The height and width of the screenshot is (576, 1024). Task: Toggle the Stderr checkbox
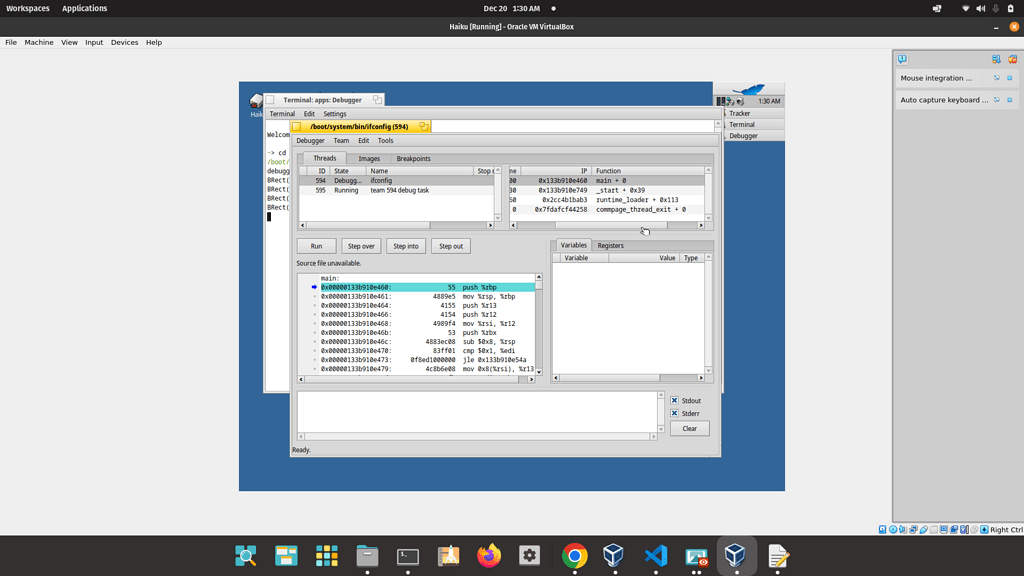click(x=675, y=413)
